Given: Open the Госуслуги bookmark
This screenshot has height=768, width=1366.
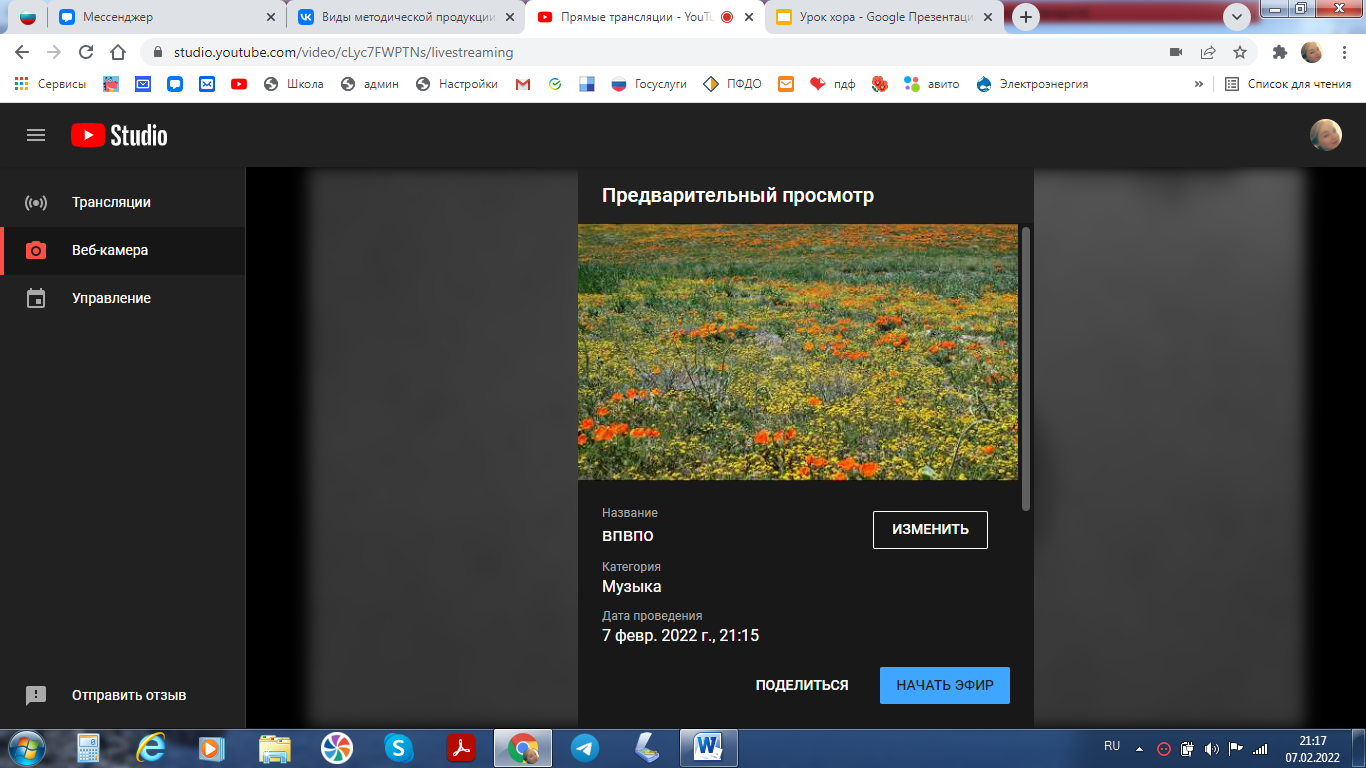Looking at the screenshot, I should coord(649,84).
